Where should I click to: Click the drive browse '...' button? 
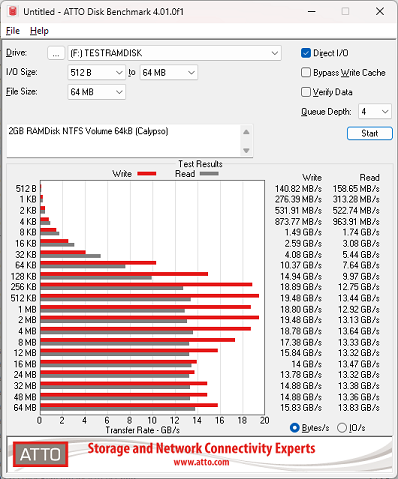click(56, 53)
